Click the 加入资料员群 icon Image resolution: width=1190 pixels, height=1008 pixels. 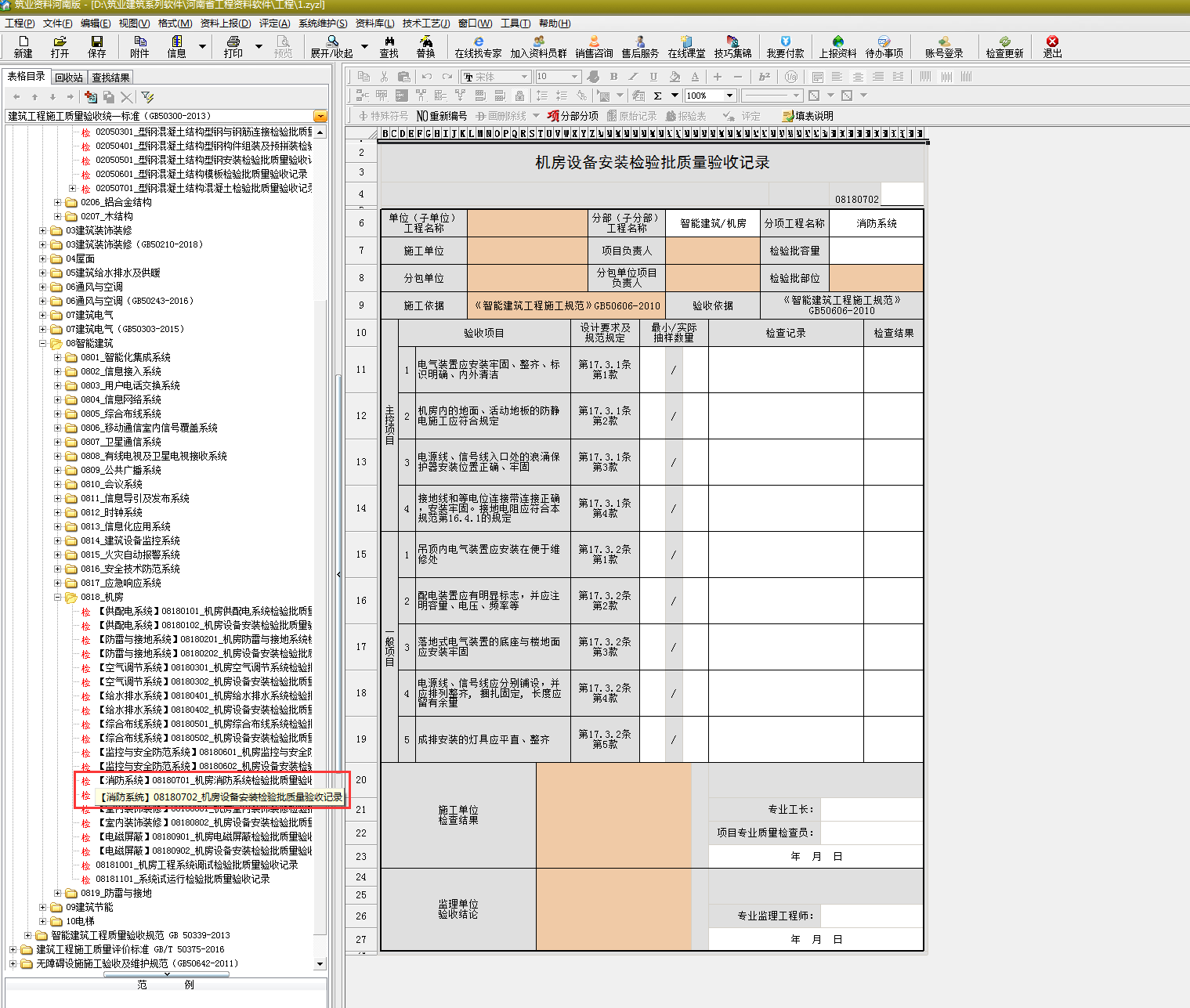point(539,47)
